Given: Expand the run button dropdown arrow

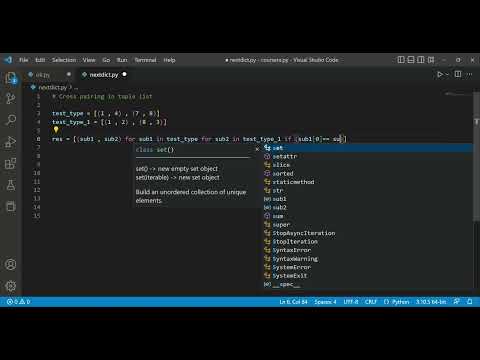Looking at the screenshot, I should pos(447,75).
